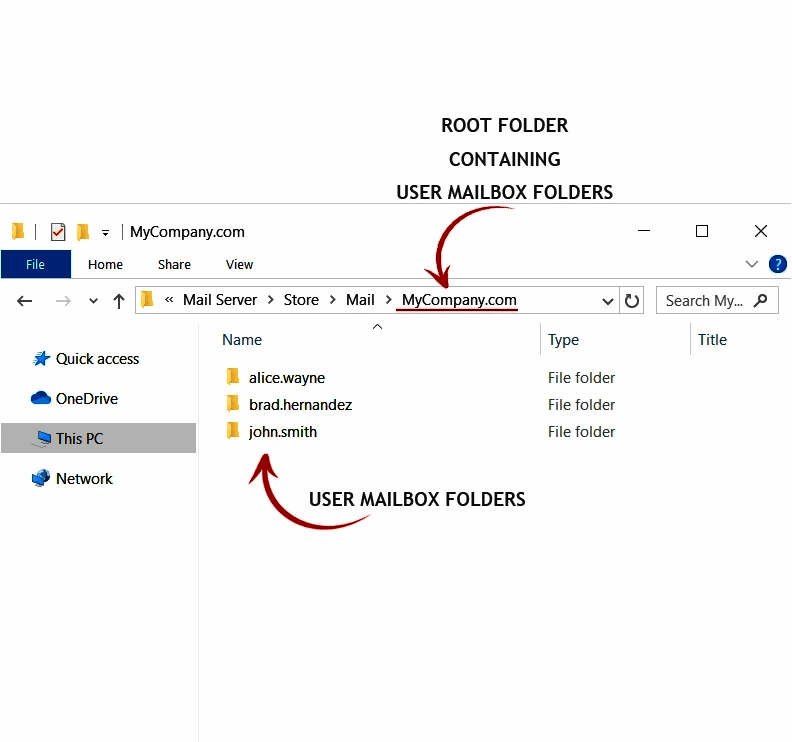This screenshot has height=742, width=792.
Task: Select the alice.wayne folder
Action: (x=286, y=378)
